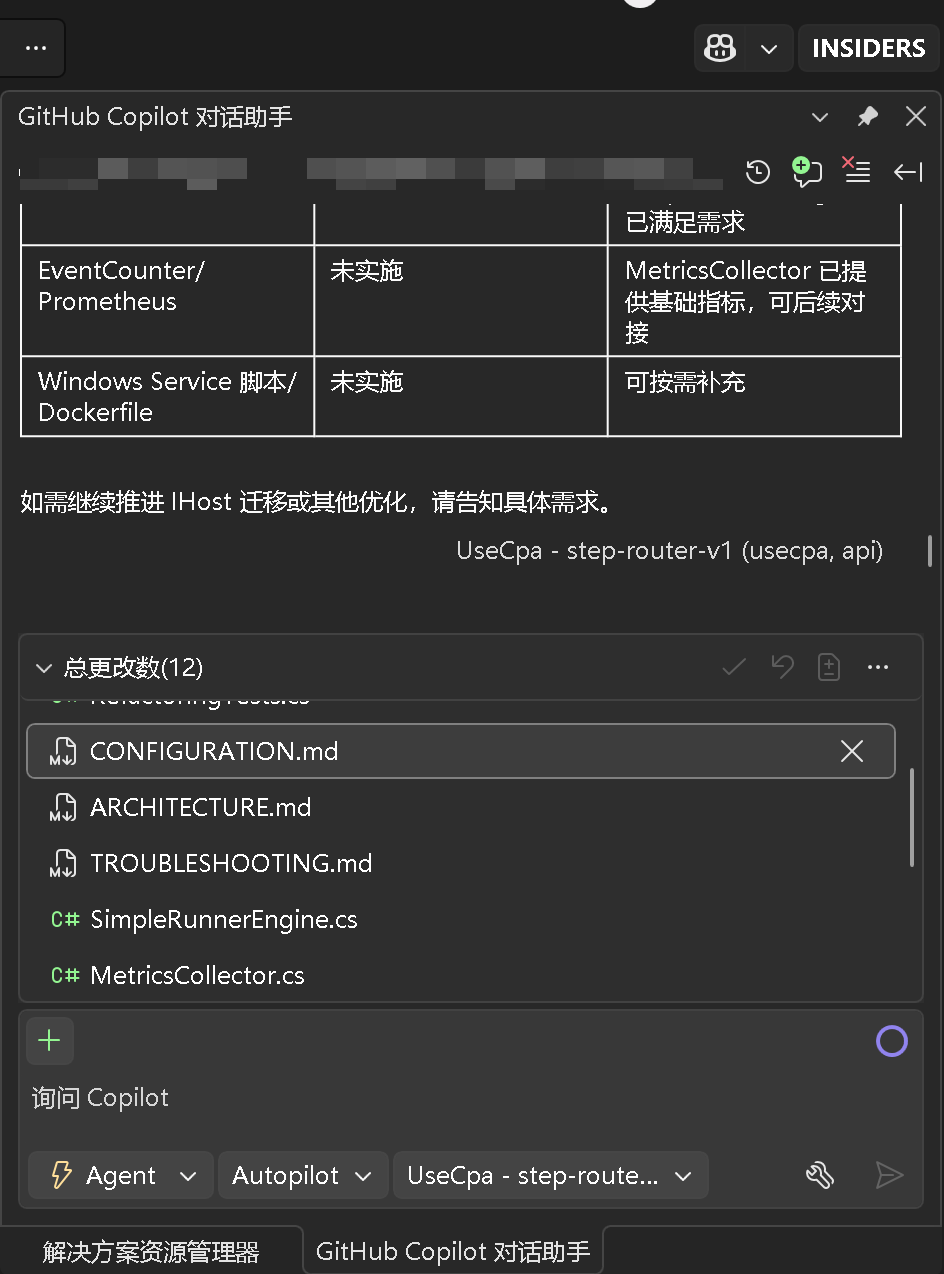Screen dimensions: 944x1274
Task: Select CONFIGURATION.md in changes list
Action: [460, 751]
